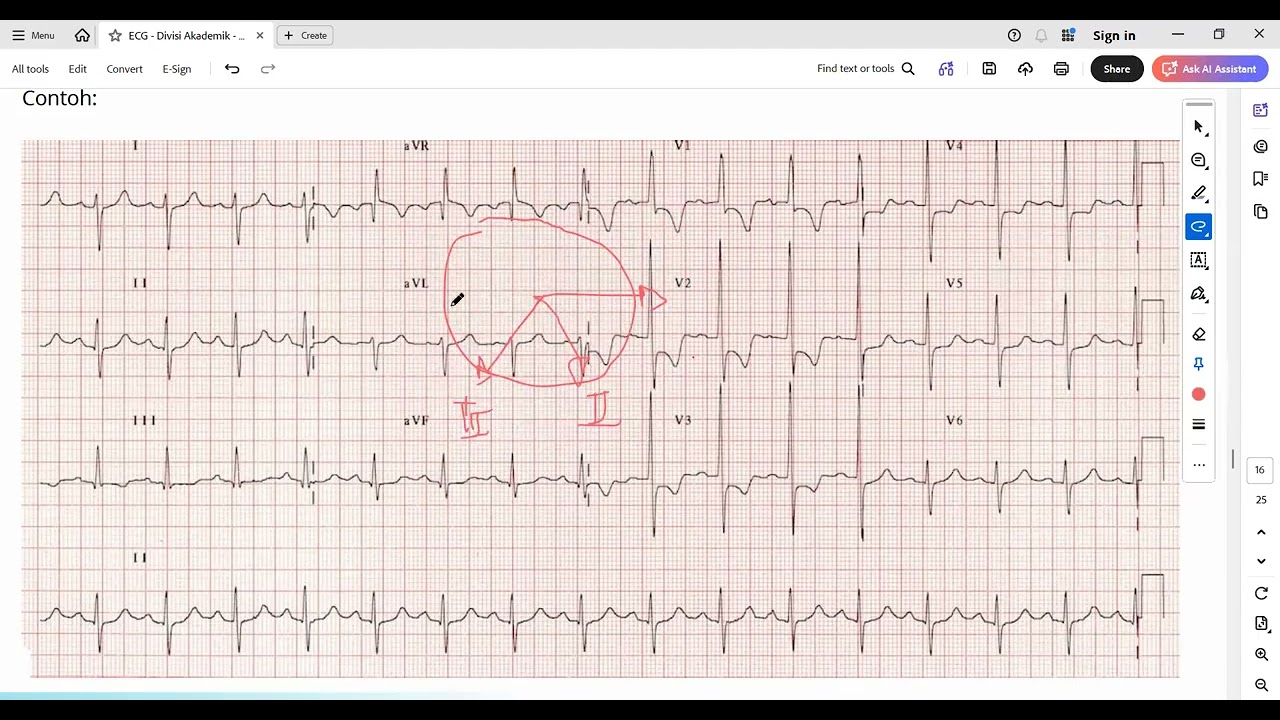This screenshot has width=1280, height=720.
Task: Open the Edit menu
Action: pyautogui.click(x=77, y=69)
